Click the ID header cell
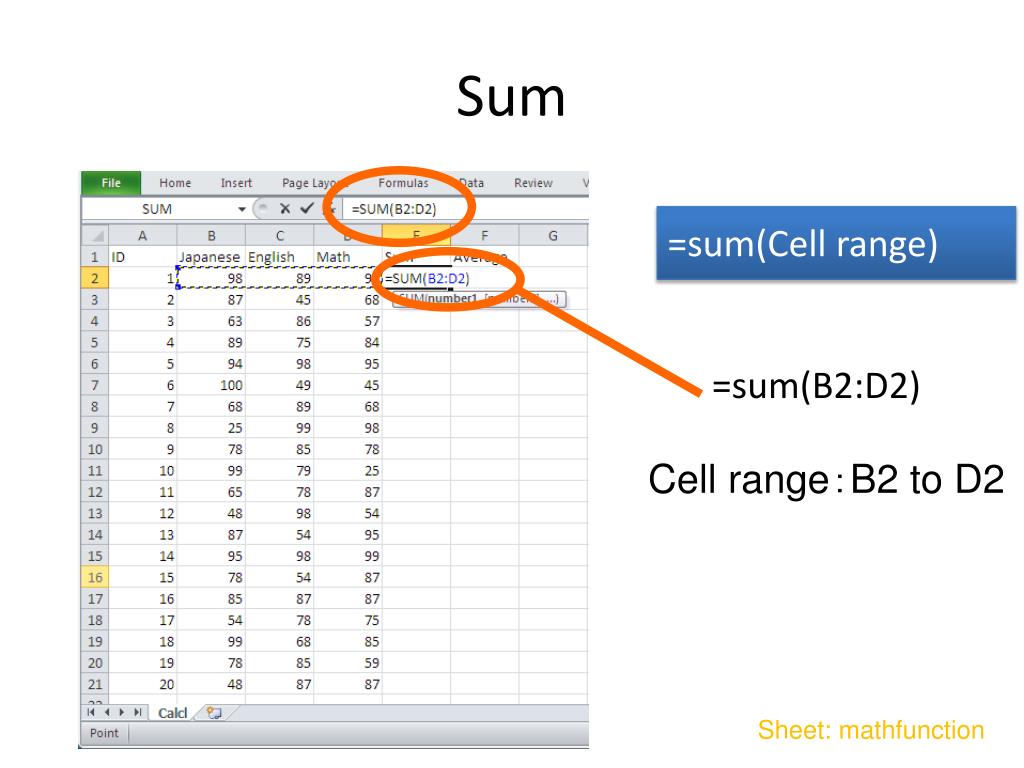The image size is (1024, 768). [142, 257]
